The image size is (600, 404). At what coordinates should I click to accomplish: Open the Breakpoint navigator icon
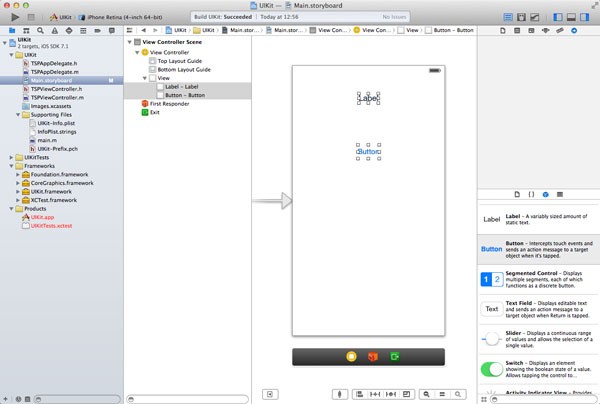(98, 31)
